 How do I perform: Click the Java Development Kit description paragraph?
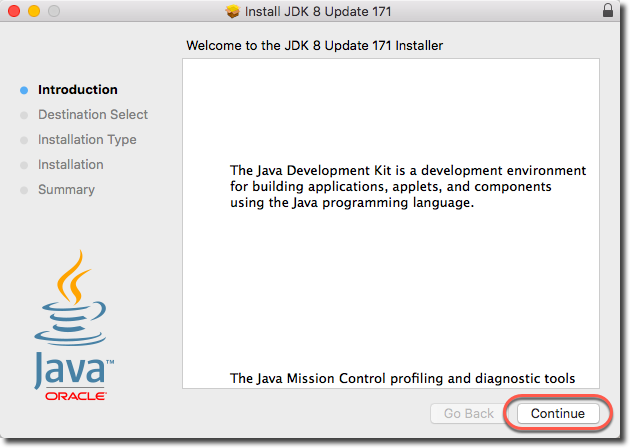(x=408, y=186)
